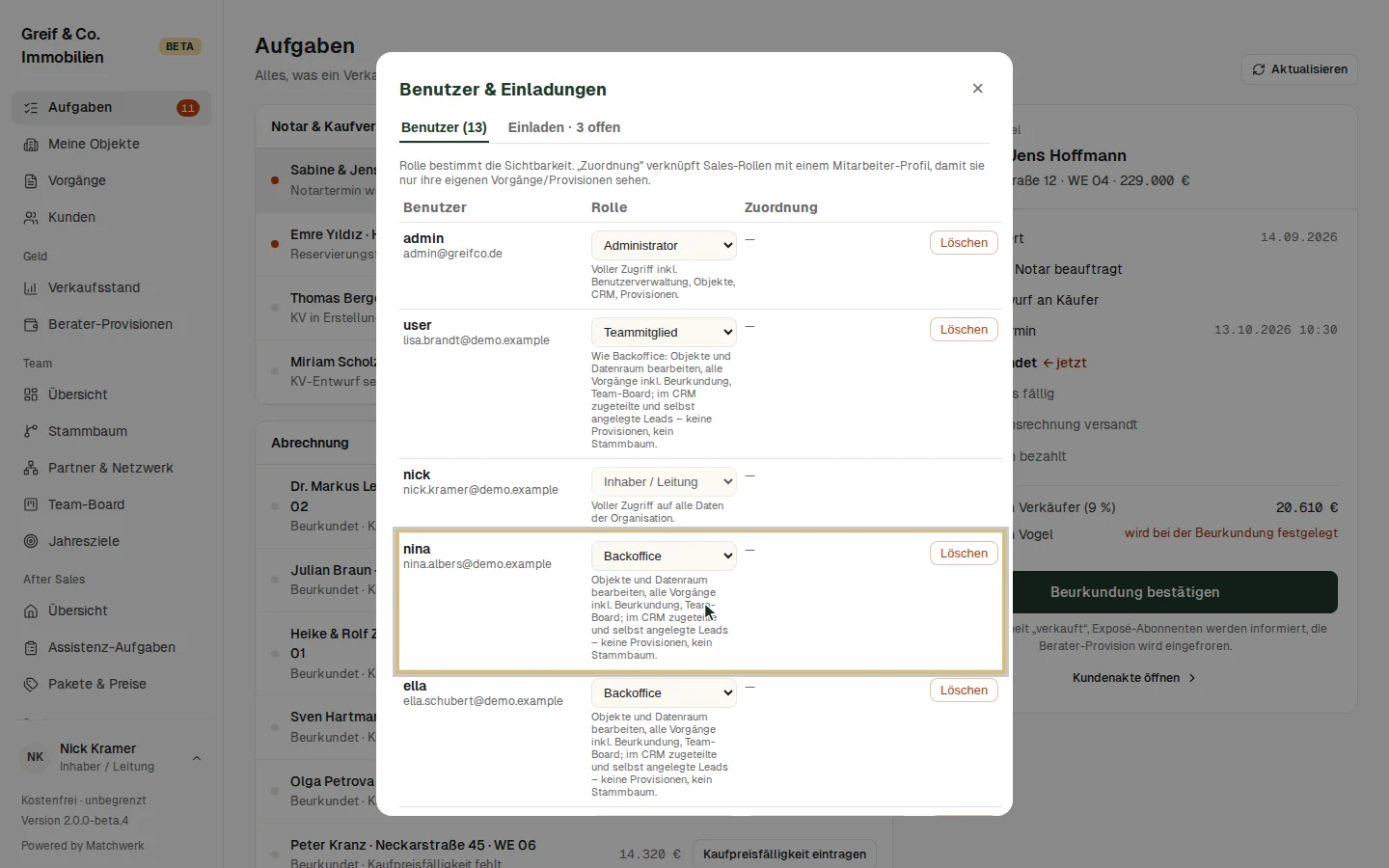This screenshot has height=868, width=1389.
Task: Delete the admin user with Löschen
Action: point(964,243)
